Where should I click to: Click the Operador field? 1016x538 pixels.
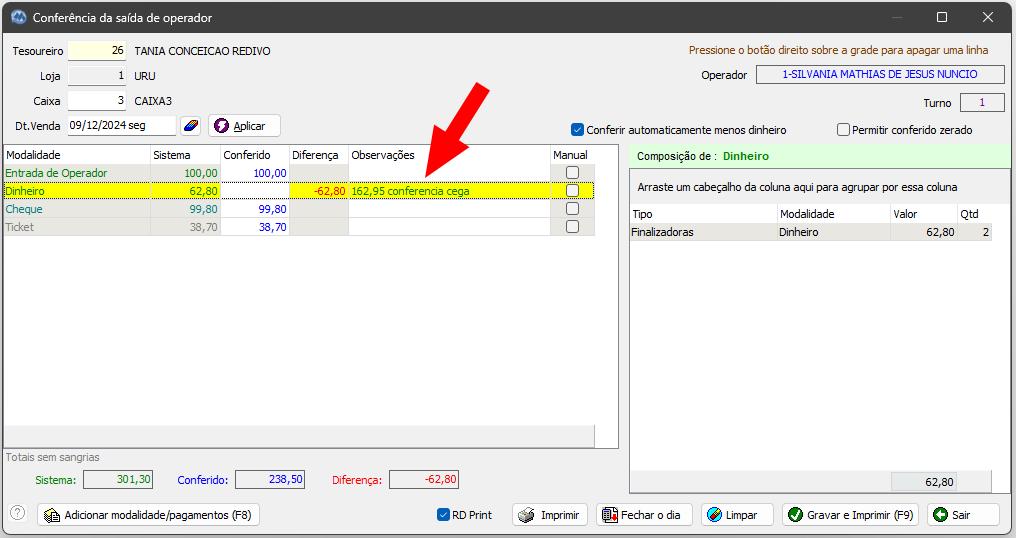point(880,75)
